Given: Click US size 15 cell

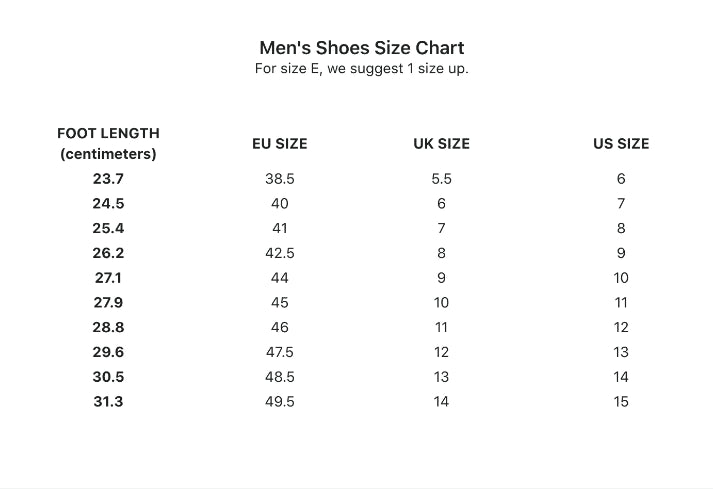Looking at the screenshot, I should [x=621, y=401].
